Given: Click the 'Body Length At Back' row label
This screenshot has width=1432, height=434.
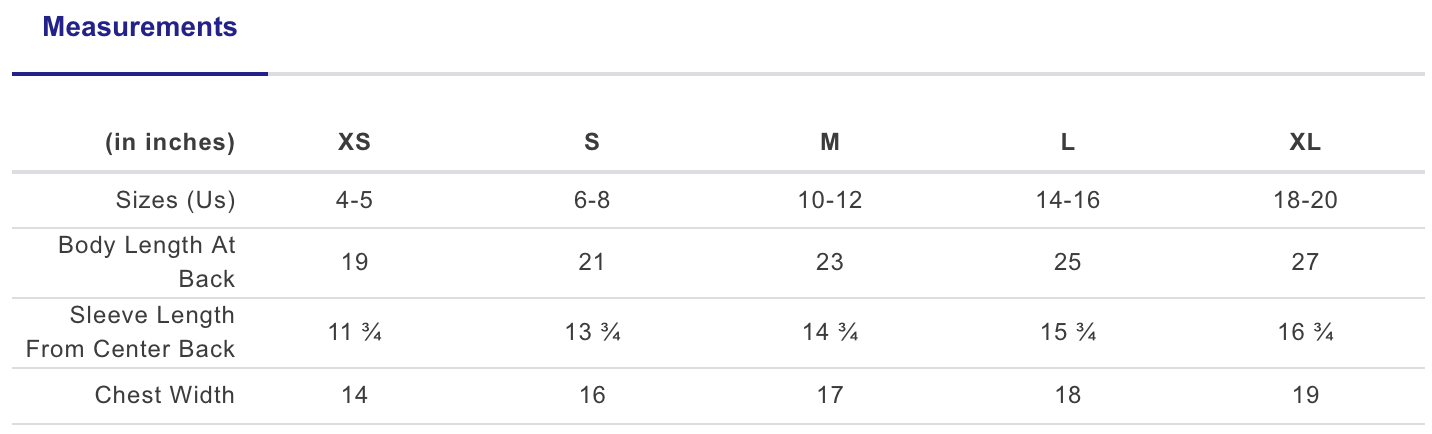Looking at the screenshot, I should pyautogui.click(x=147, y=261).
